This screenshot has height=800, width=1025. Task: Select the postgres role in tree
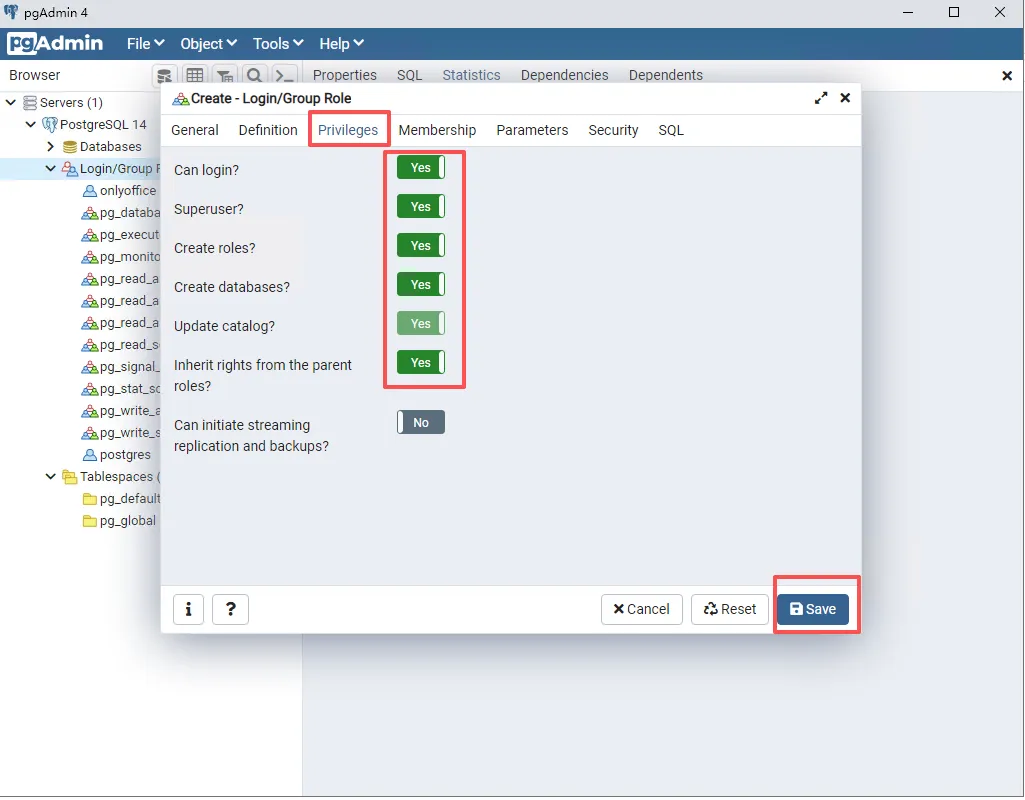click(126, 455)
